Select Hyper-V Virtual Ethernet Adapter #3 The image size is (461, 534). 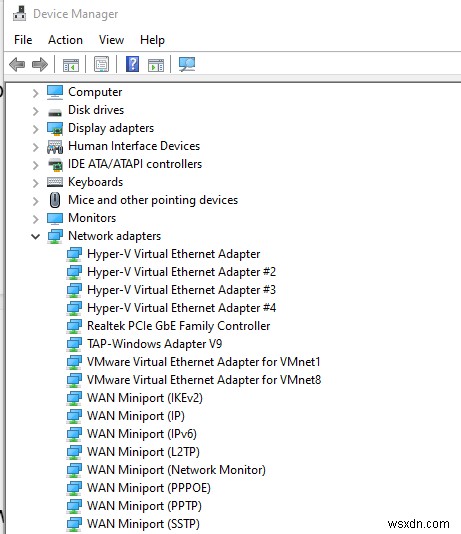181,290
